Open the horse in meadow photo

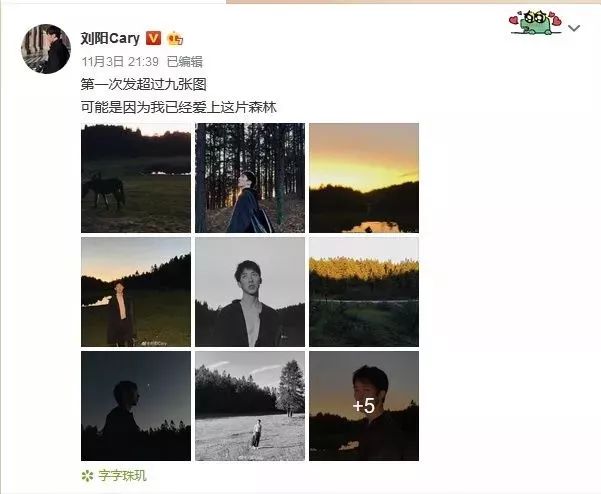136,178
